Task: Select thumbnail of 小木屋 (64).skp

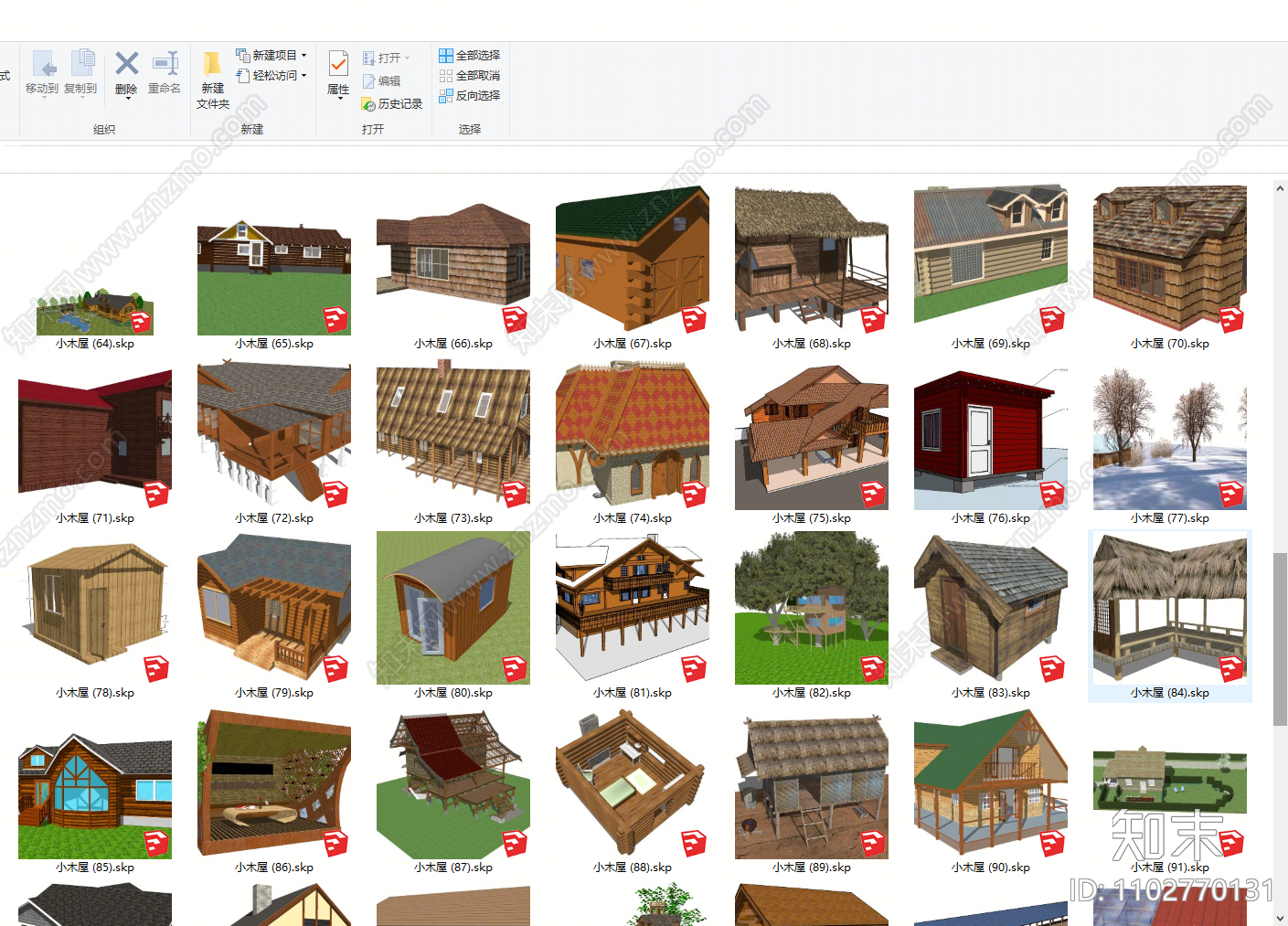Action: click(95, 313)
